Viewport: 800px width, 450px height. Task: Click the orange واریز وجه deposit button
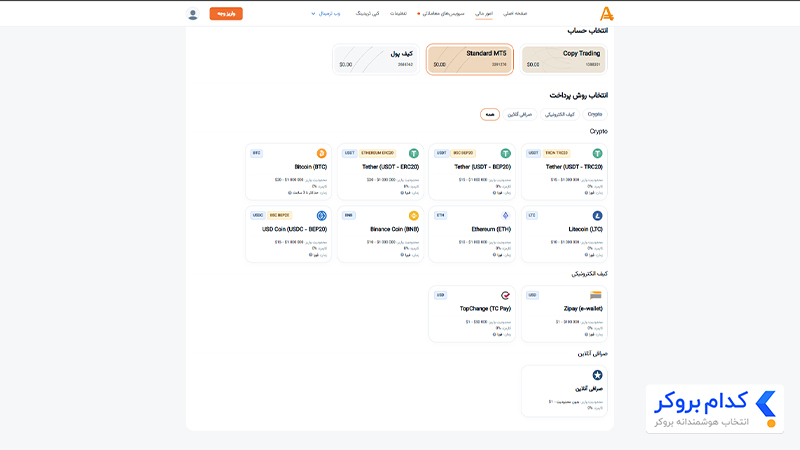[x=226, y=14]
